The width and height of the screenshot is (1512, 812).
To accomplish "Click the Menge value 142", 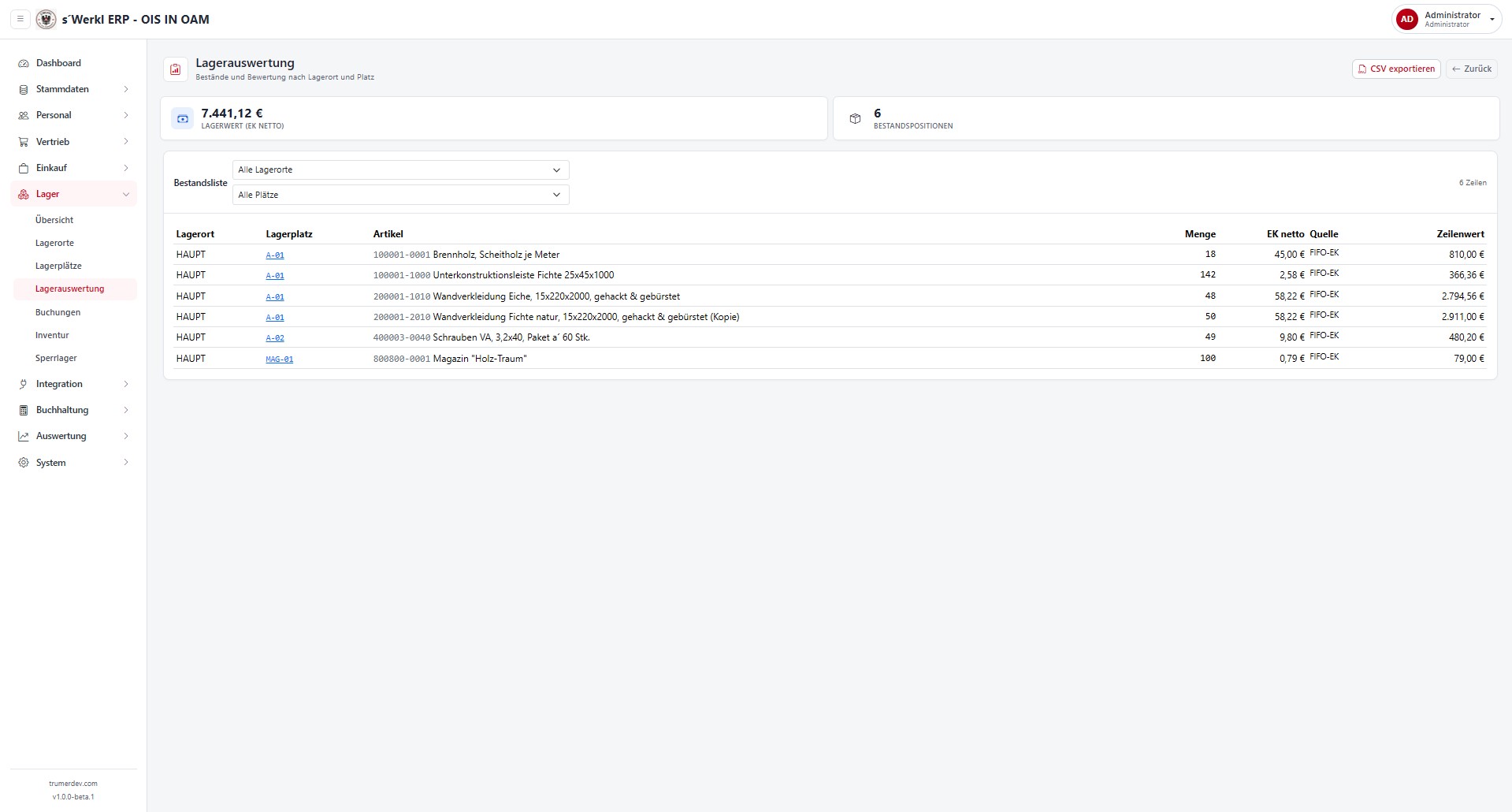I will [x=1208, y=275].
